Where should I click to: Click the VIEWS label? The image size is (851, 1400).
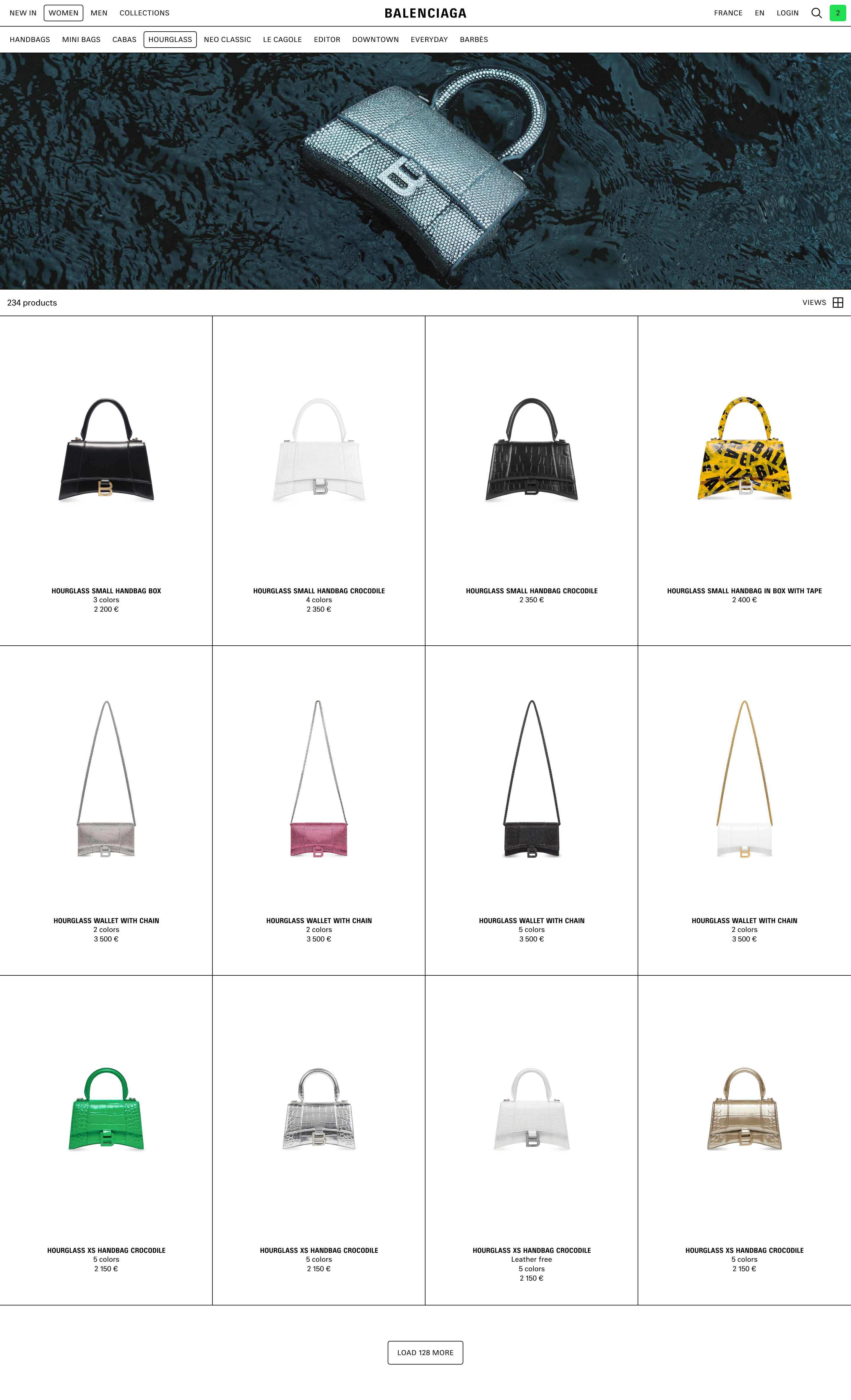[814, 302]
